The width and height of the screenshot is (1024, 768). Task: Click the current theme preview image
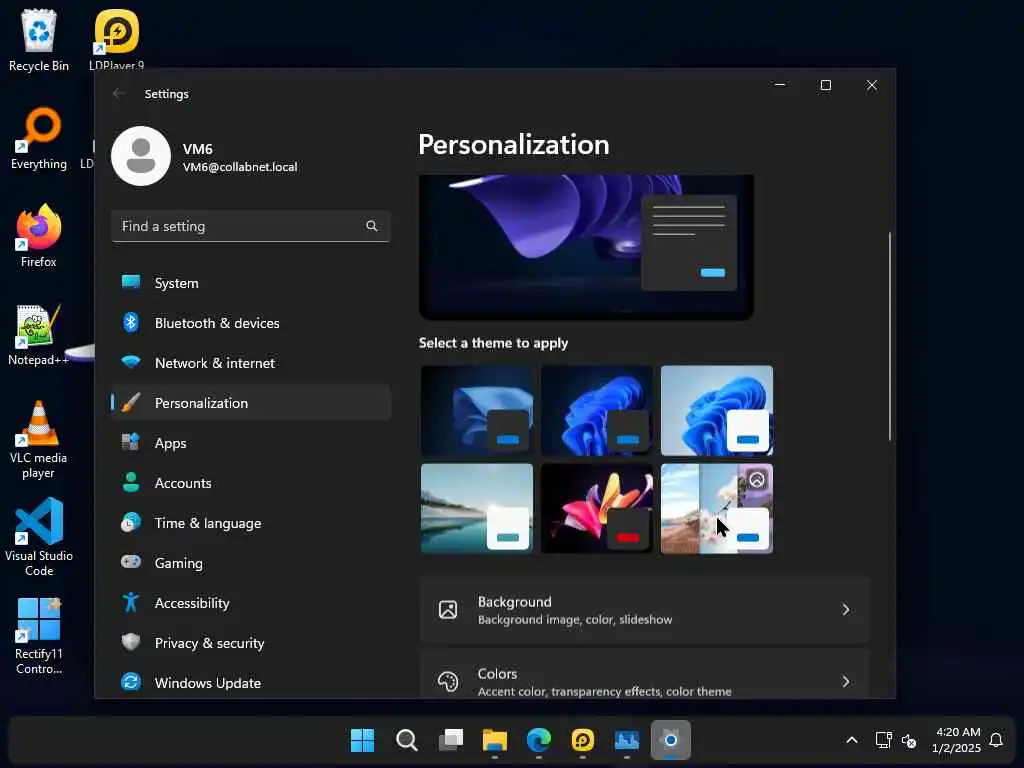point(586,247)
